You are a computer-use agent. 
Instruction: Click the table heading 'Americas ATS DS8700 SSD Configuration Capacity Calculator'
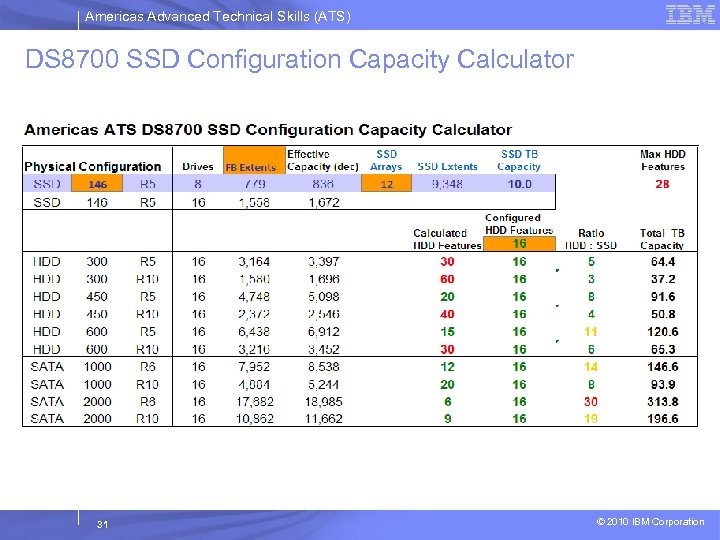(268, 130)
